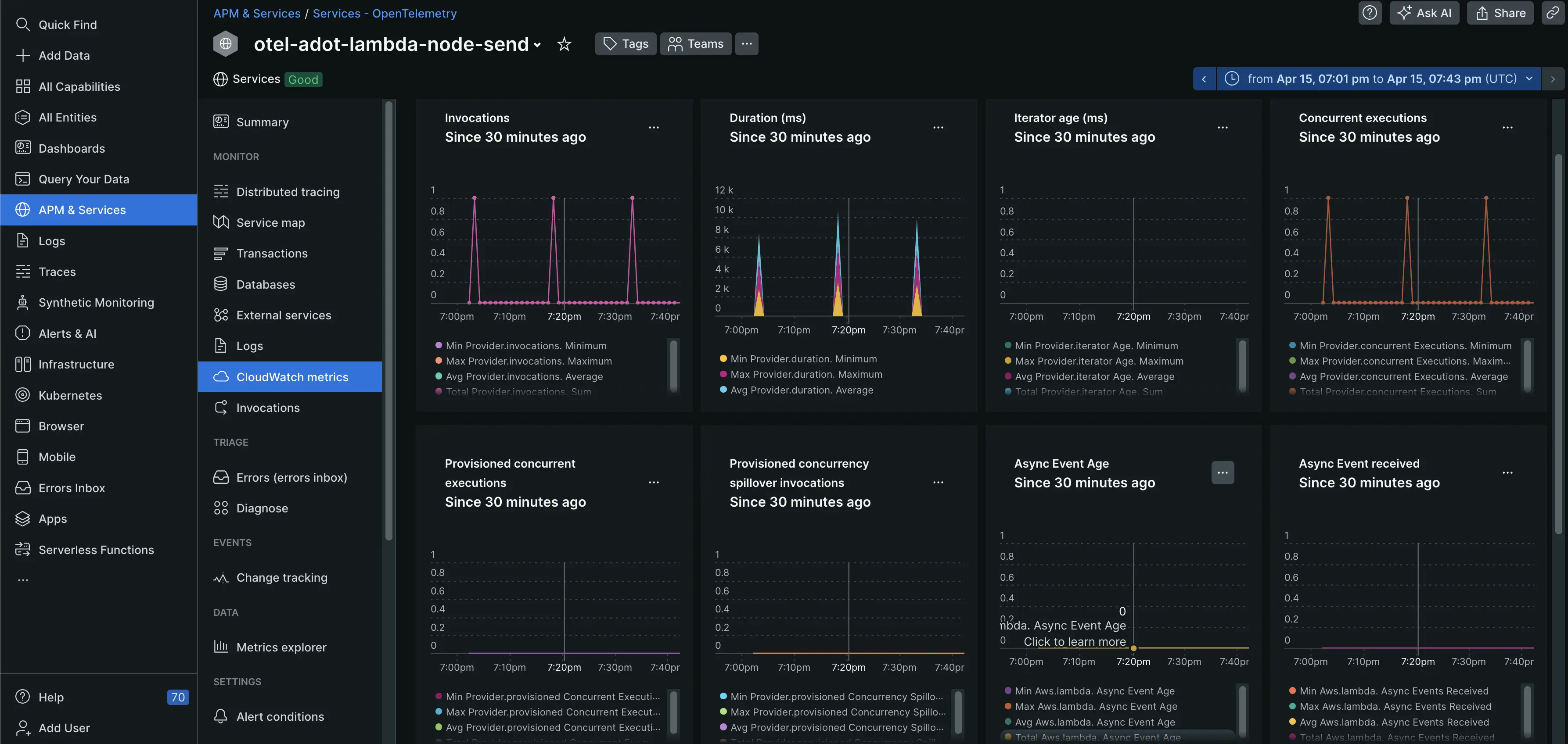Click the Iterator age legend scrollbar
1568x744 pixels.
pyautogui.click(x=1242, y=365)
